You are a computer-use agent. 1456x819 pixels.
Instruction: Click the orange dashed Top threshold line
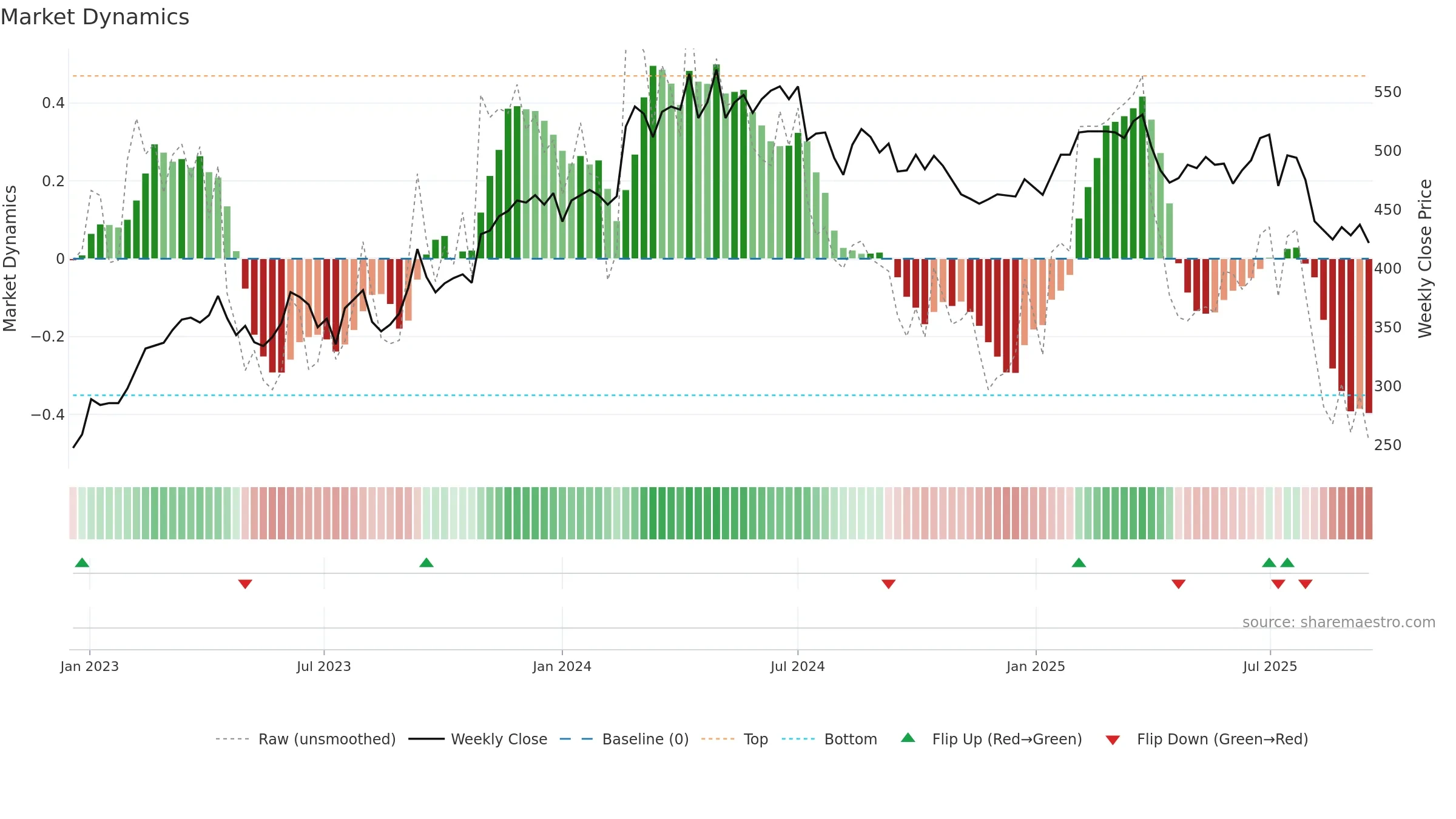click(x=720, y=76)
